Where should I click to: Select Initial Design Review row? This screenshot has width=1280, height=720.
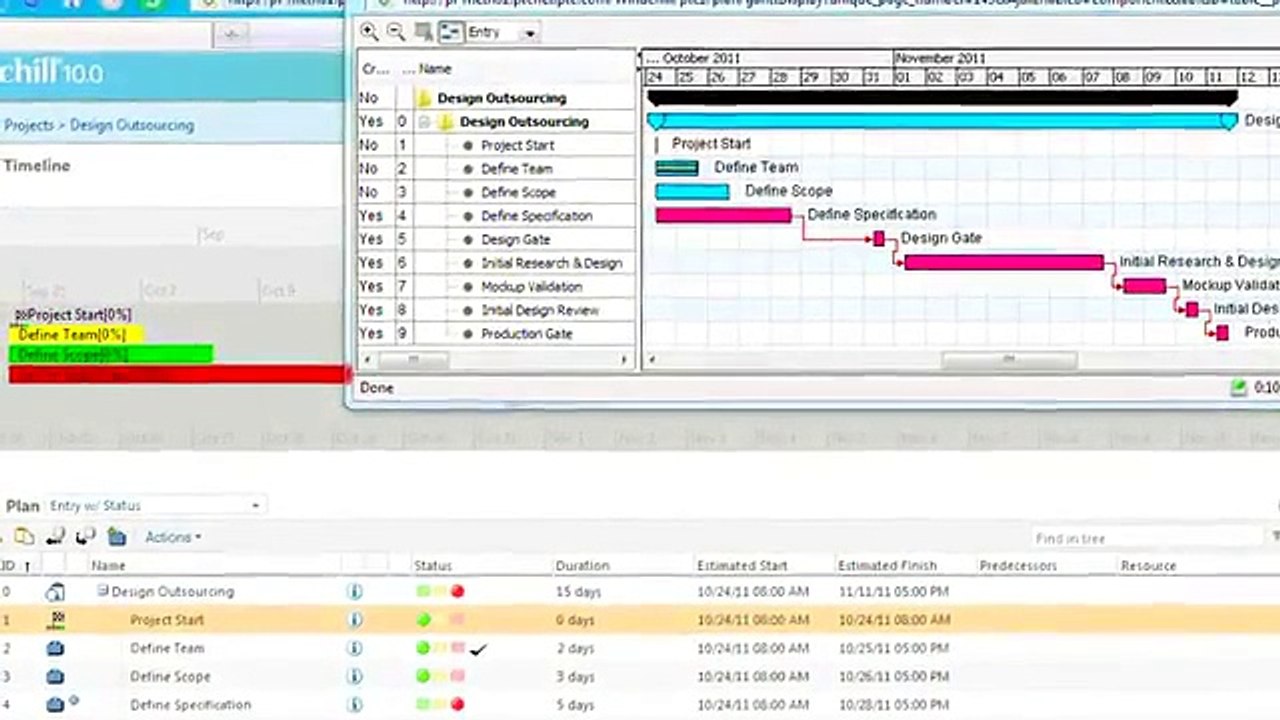click(497, 310)
